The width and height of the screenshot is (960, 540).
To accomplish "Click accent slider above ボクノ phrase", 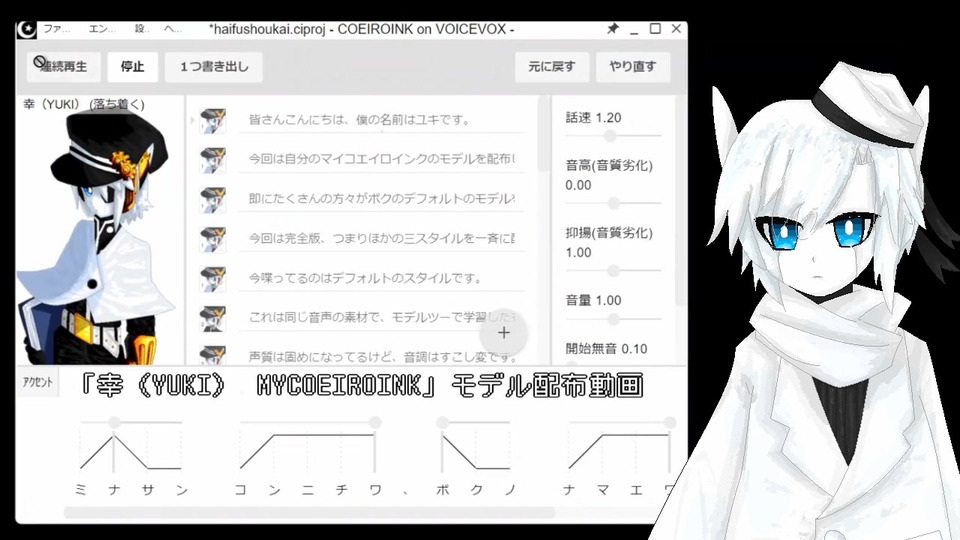I will pos(474,422).
